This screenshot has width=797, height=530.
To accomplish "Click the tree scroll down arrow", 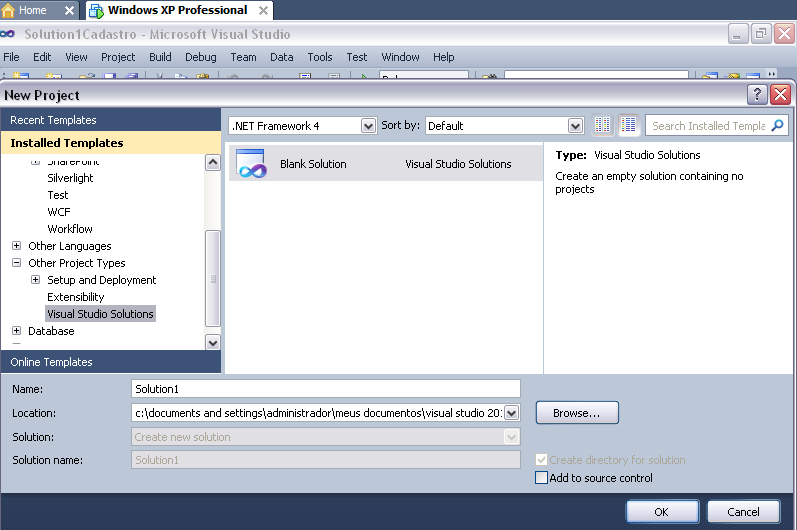I will (x=213, y=342).
